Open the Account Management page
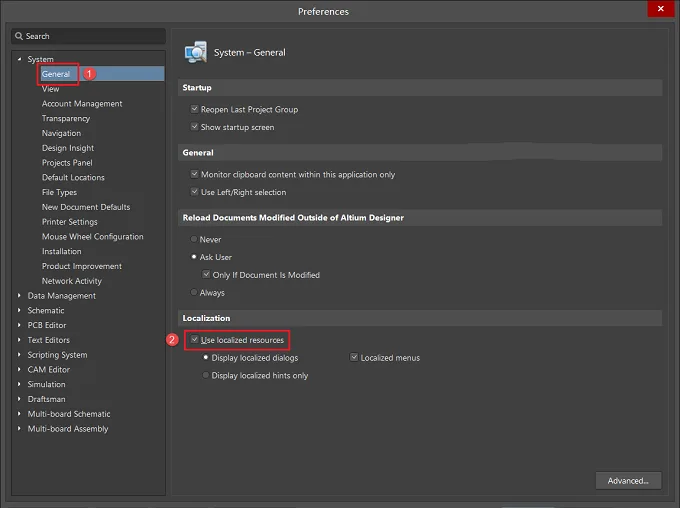The height and width of the screenshot is (508, 680). click(82, 104)
